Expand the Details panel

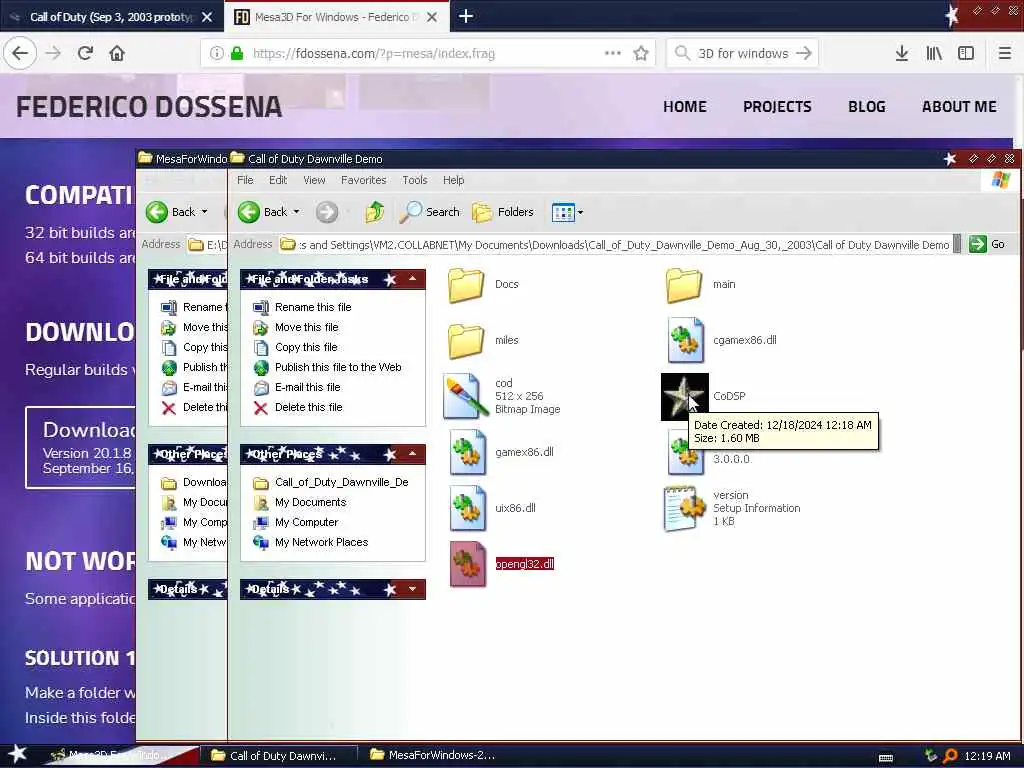click(413, 589)
